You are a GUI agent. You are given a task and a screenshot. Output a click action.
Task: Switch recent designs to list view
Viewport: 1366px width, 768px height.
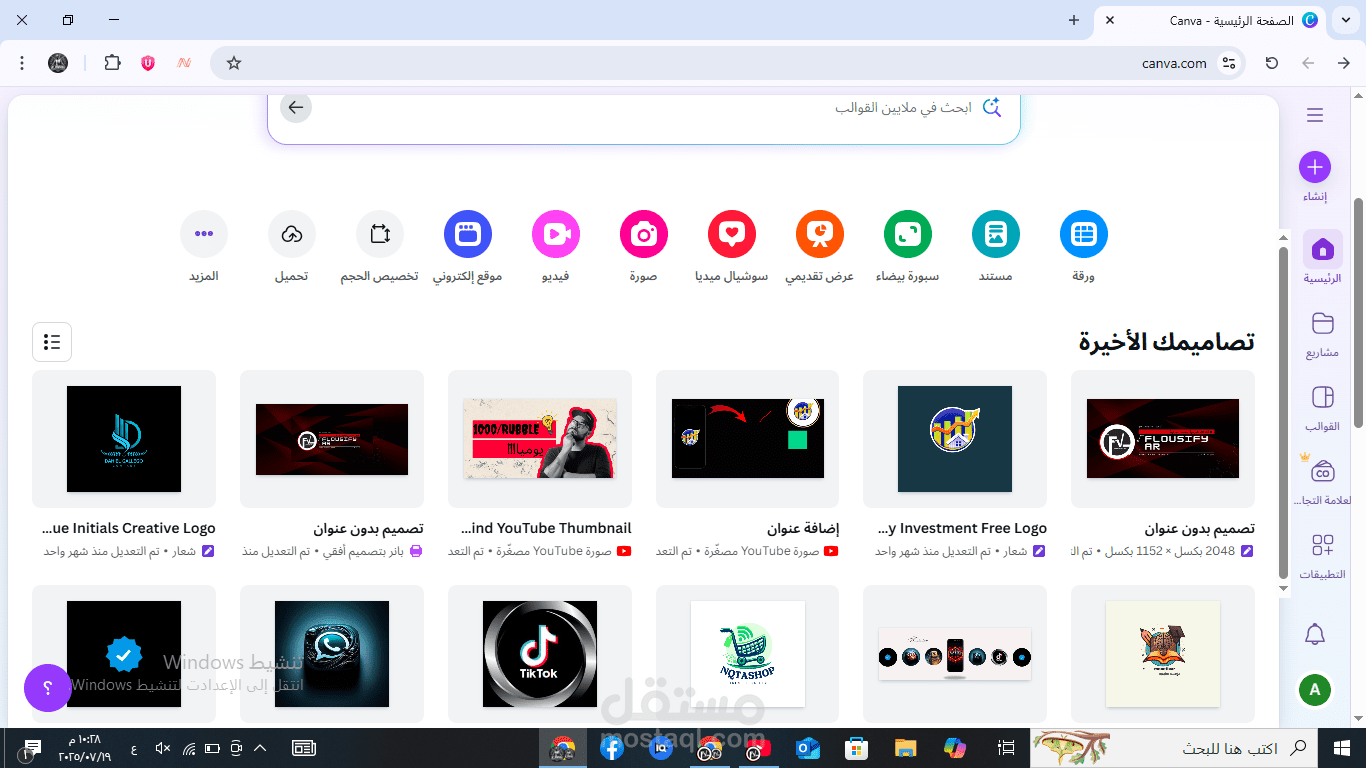(x=52, y=342)
